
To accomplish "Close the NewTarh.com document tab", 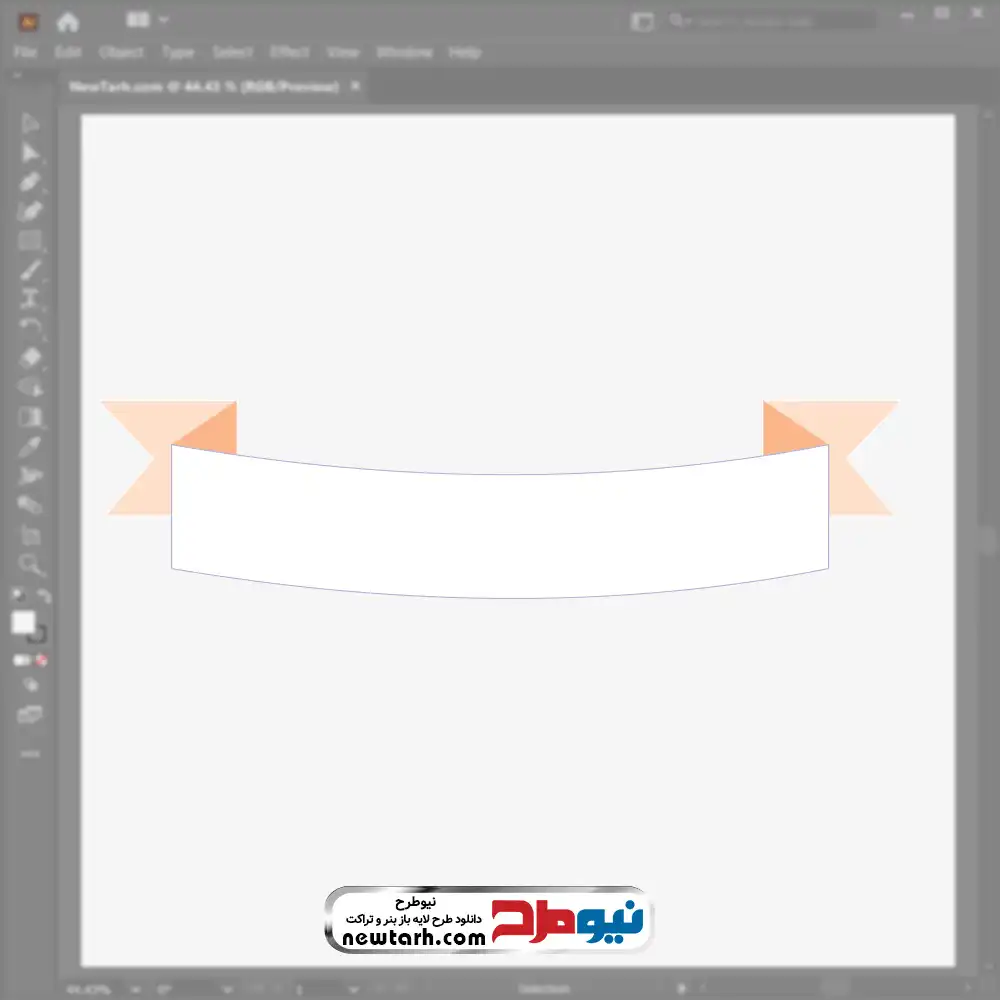I will [x=353, y=87].
